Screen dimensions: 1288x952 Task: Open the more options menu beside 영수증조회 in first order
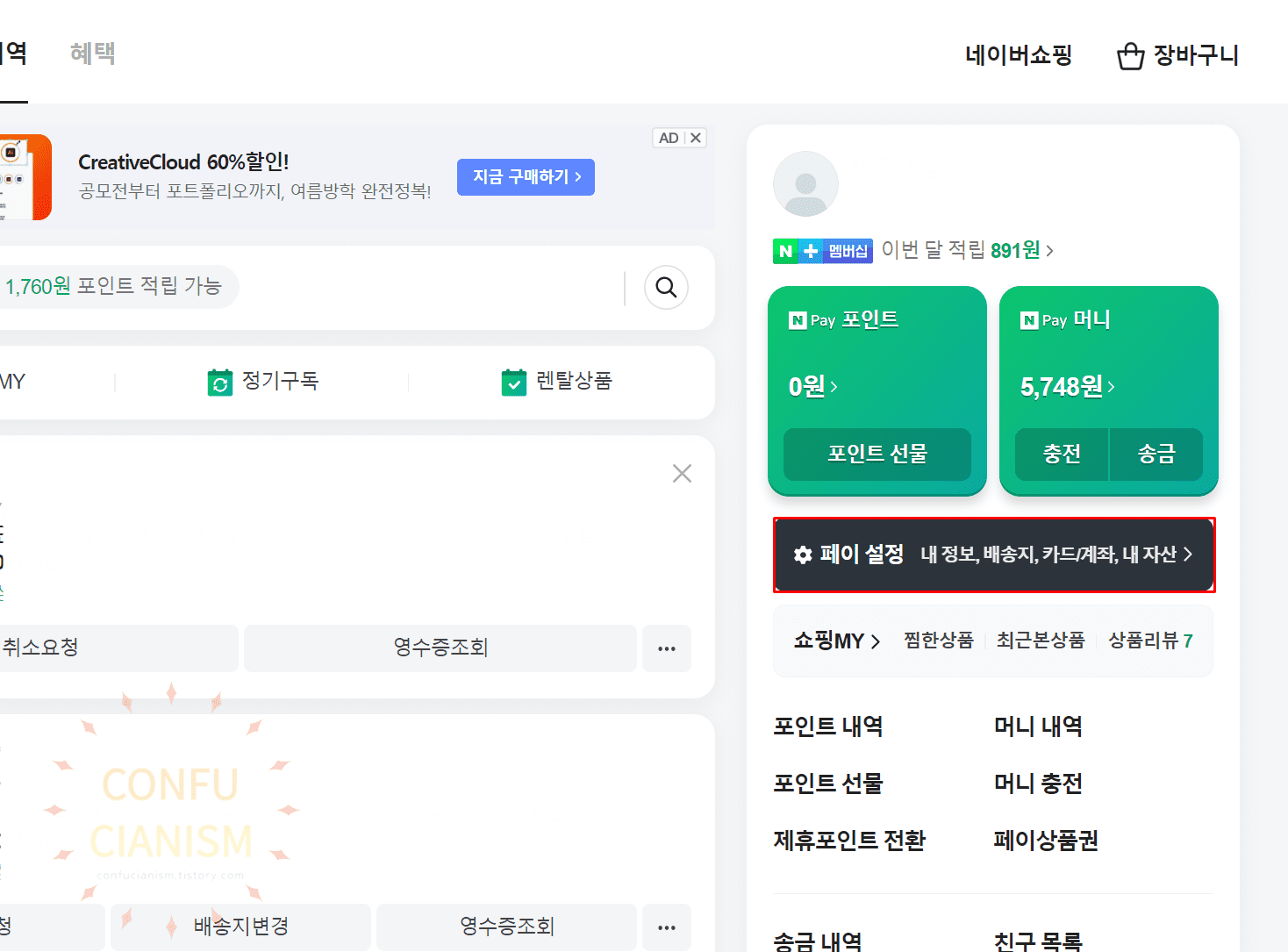(667, 648)
